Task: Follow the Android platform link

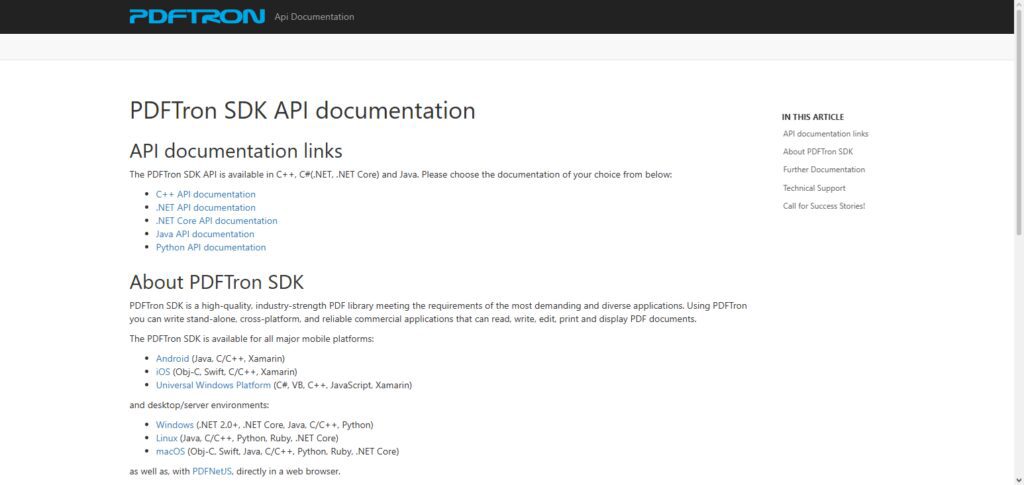Action: pos(172,358)
